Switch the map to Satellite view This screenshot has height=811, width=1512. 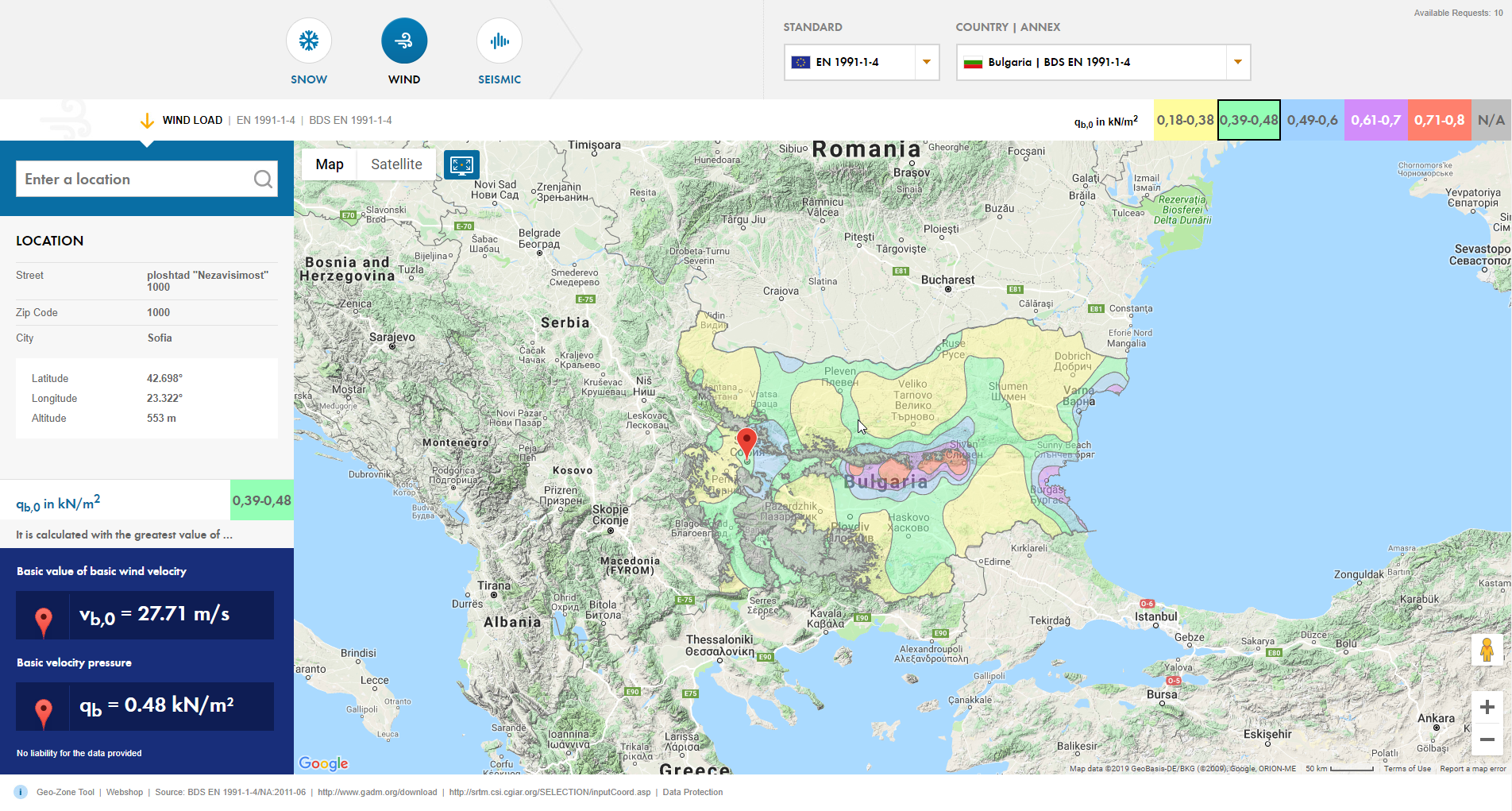click(x=396, y=164)
